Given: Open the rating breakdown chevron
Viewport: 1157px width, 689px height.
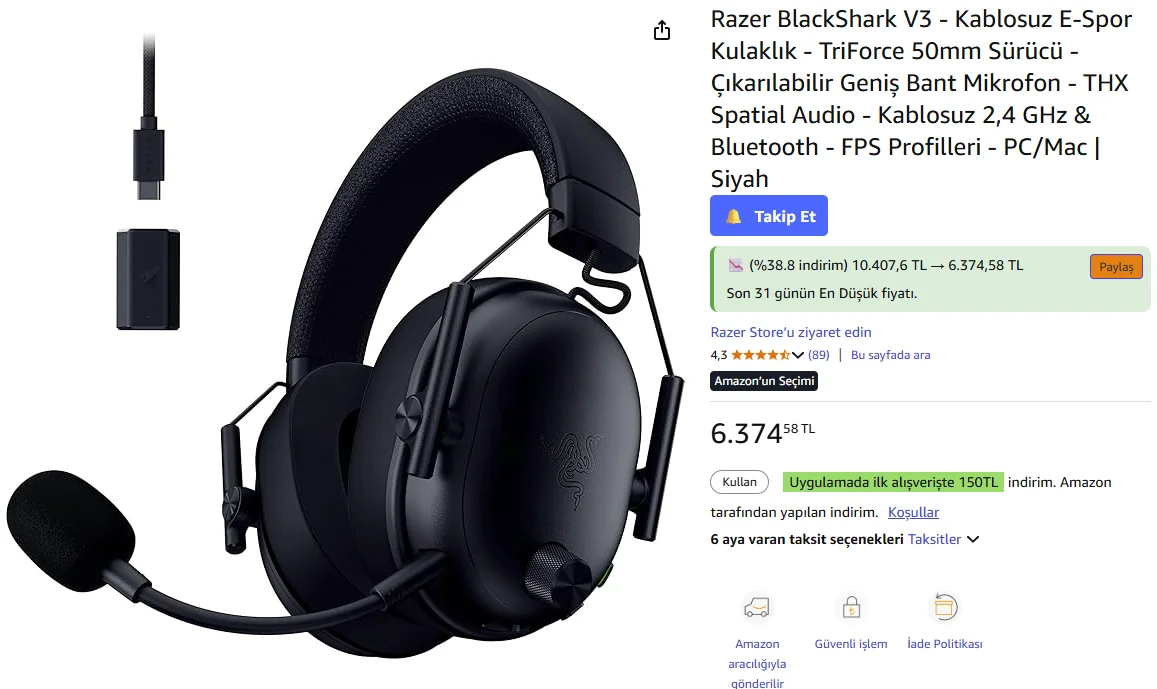Looking at the screenshot, I should click(798, 355).
